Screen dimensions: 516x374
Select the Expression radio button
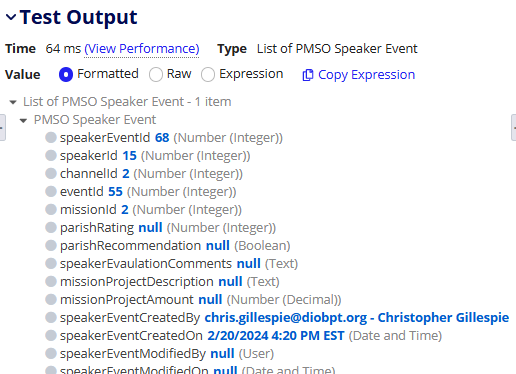pyautogui.click(x=208, y=74)
